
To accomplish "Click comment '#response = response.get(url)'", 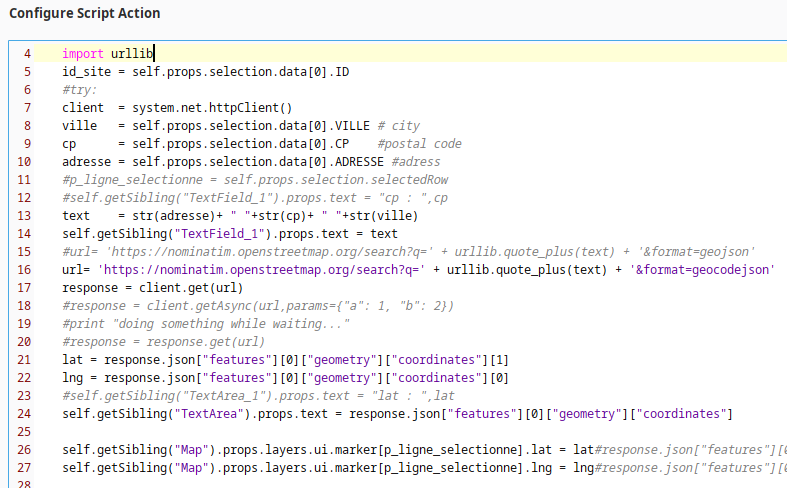I will [163, 342].
